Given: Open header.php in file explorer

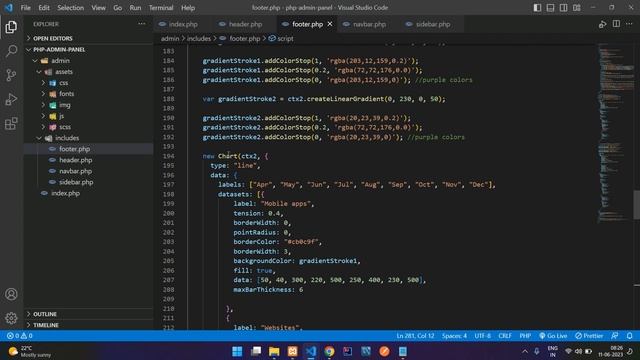Looking at the screenshot, I should 89,160.
